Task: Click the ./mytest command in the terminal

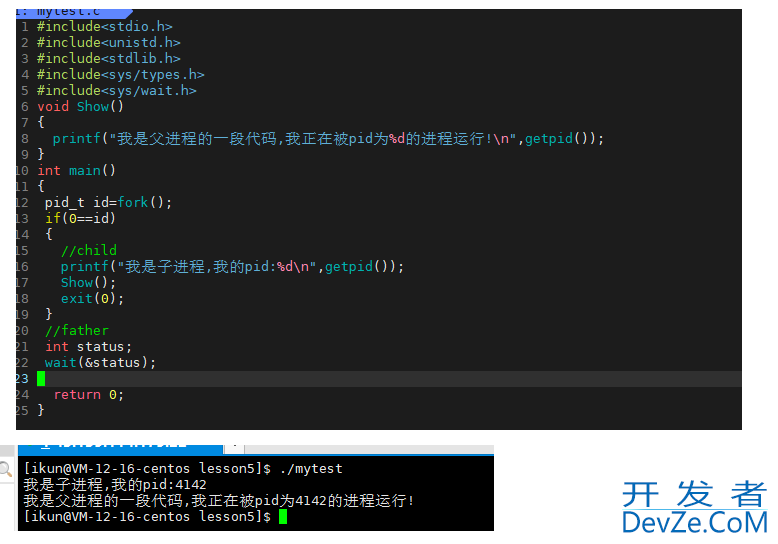Action: (311, 469)
